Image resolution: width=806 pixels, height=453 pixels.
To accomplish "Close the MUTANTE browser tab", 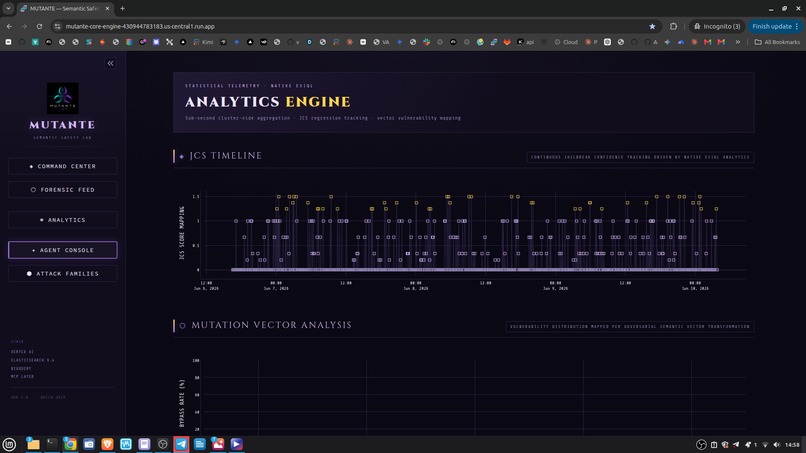I will point(107,8).
